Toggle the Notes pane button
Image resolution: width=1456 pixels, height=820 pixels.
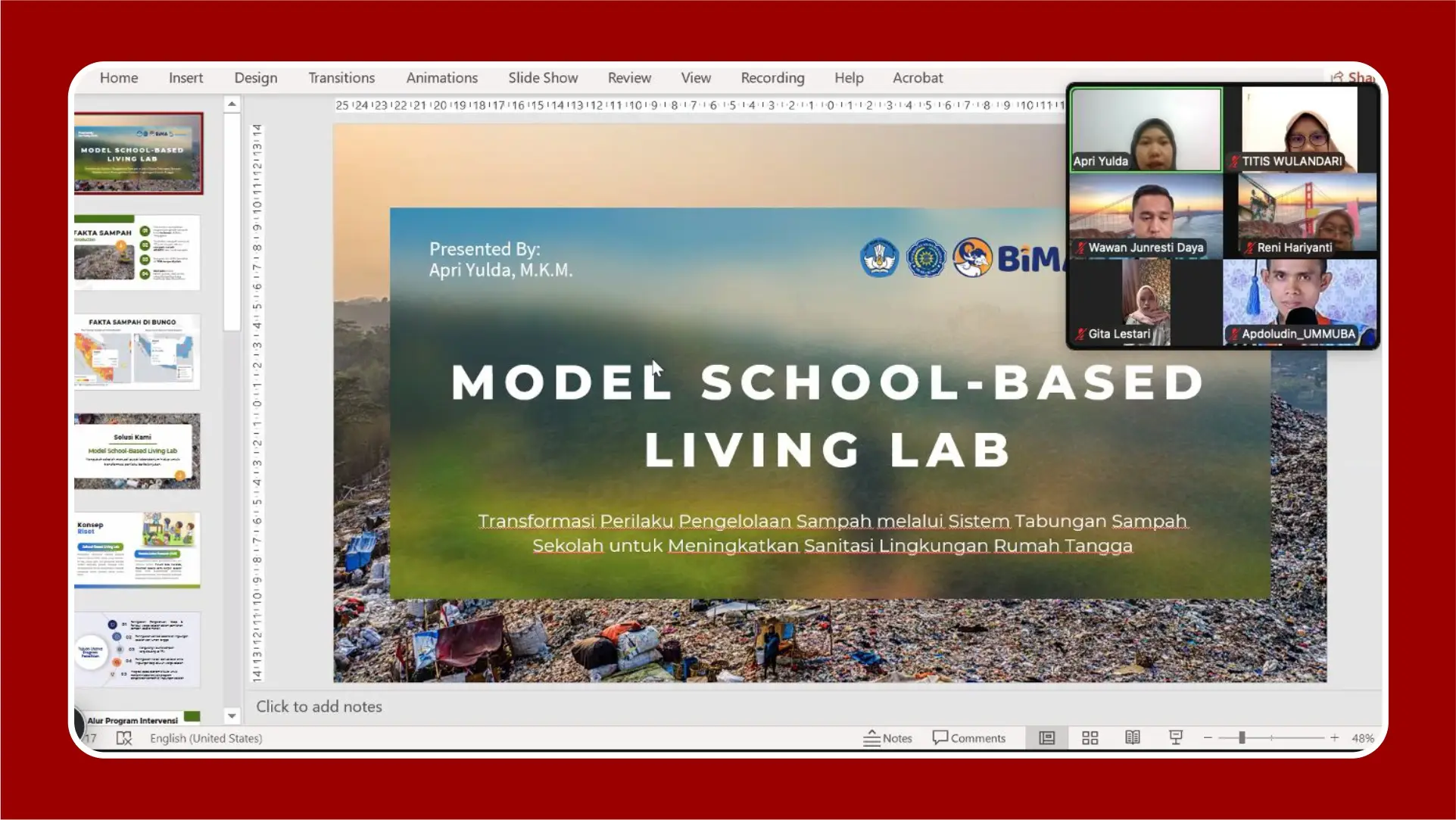coord(887,738)
